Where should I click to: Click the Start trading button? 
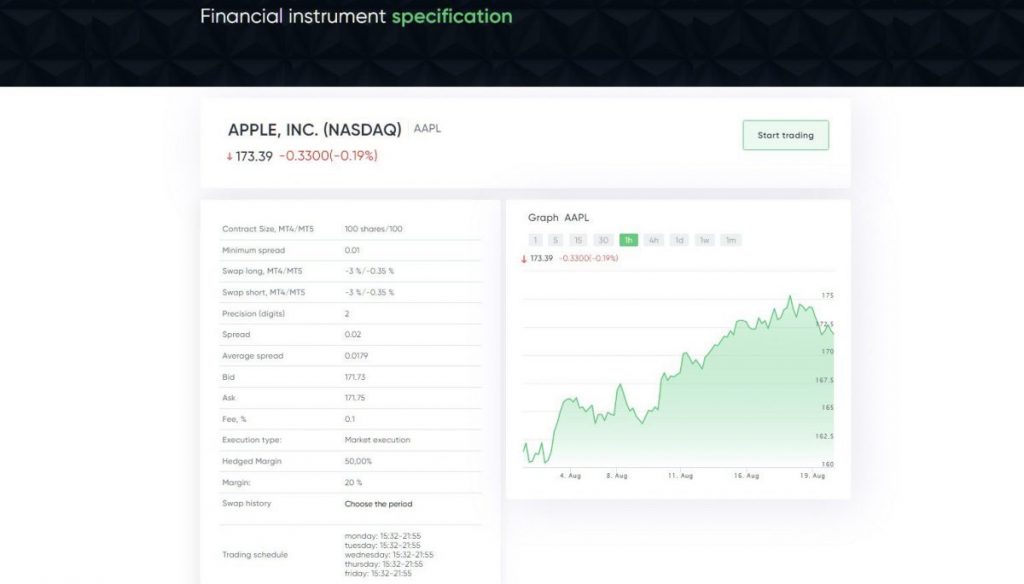click(786, 135)
